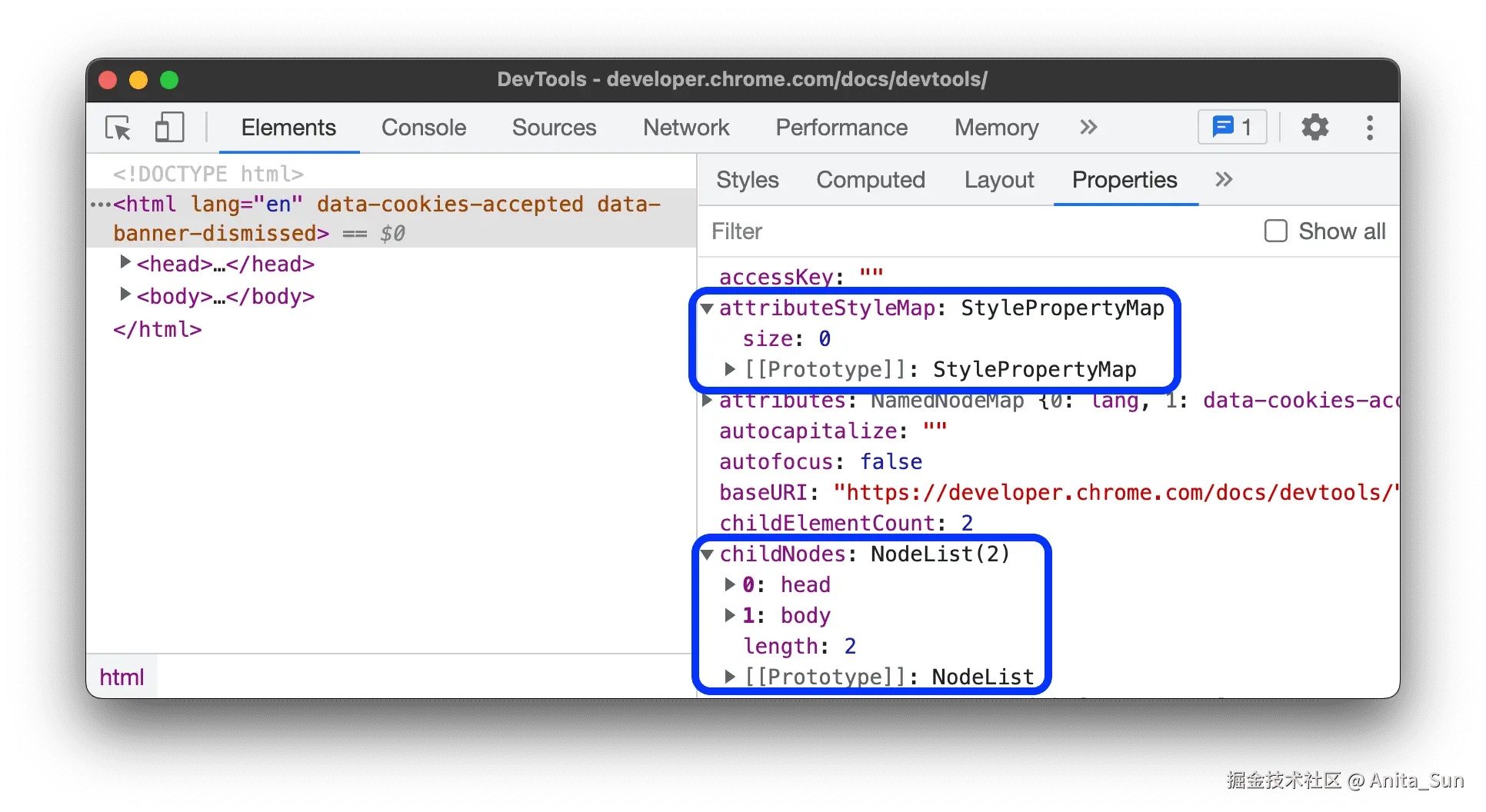
Task: Open the Computed pane tab
Action: tap(870, 180)
